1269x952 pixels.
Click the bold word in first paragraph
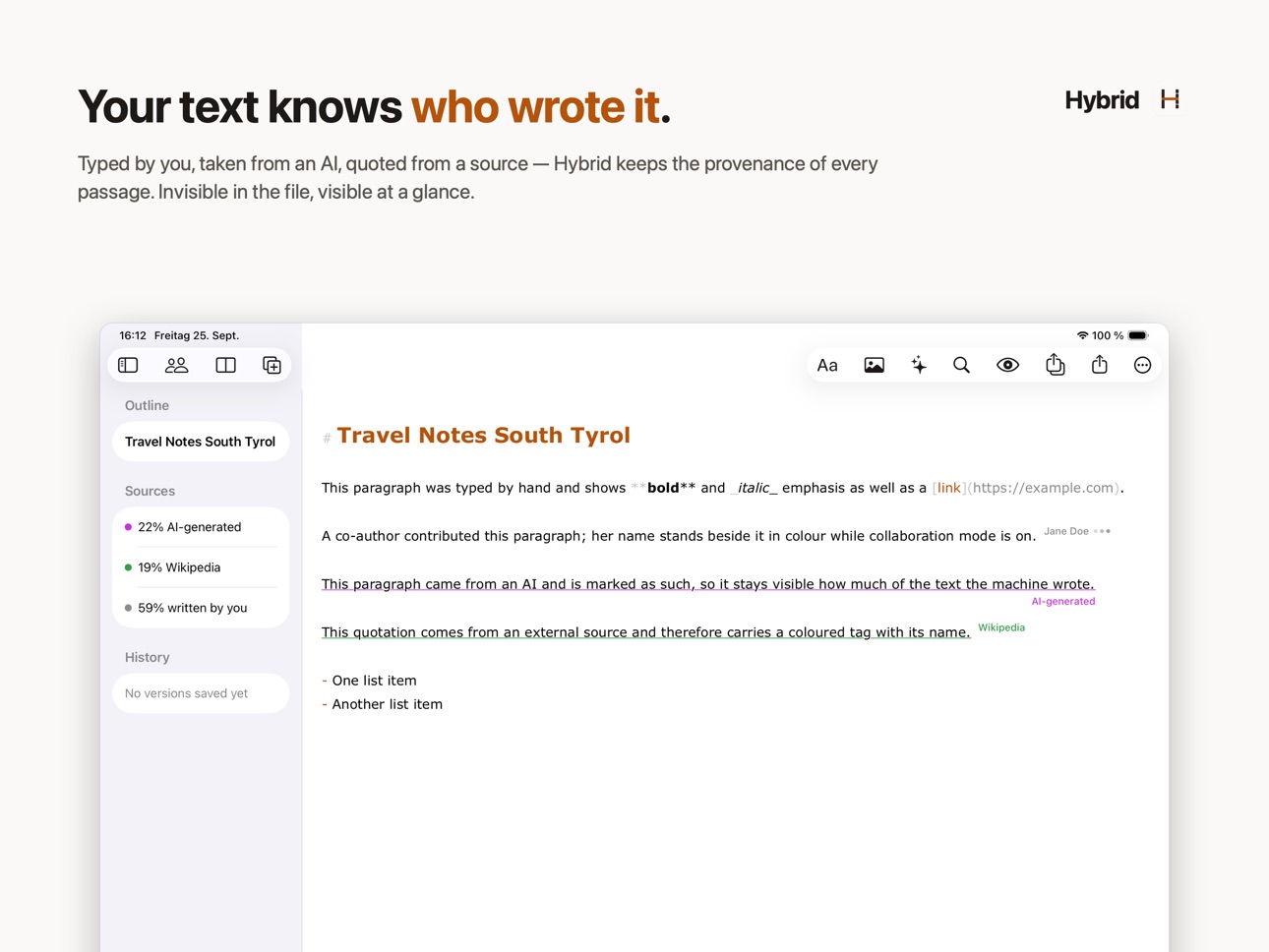tap(663, 488)
